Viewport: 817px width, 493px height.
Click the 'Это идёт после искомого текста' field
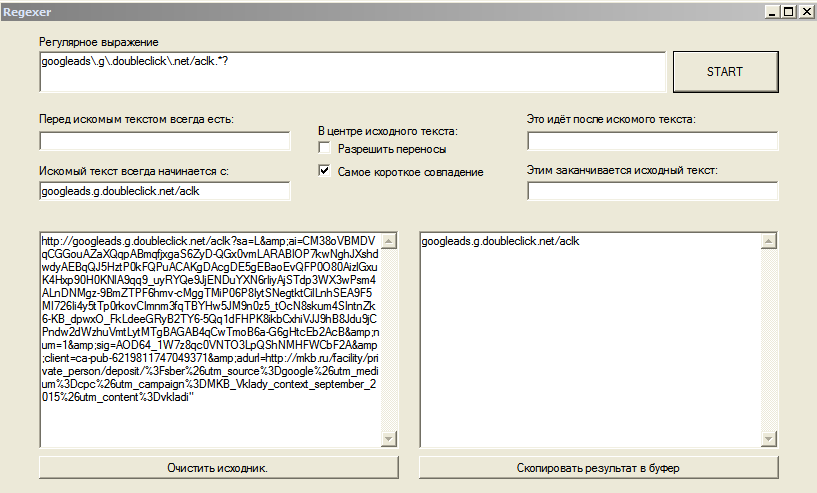tap(652, 141)
